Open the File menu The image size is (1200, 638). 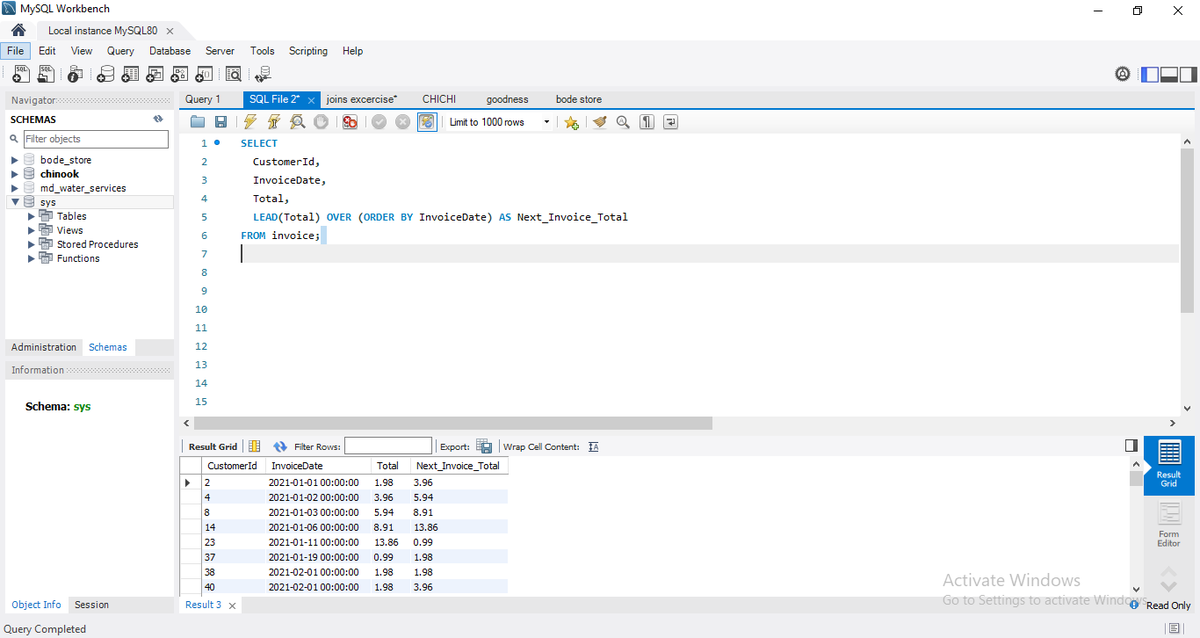pos(17,51)
